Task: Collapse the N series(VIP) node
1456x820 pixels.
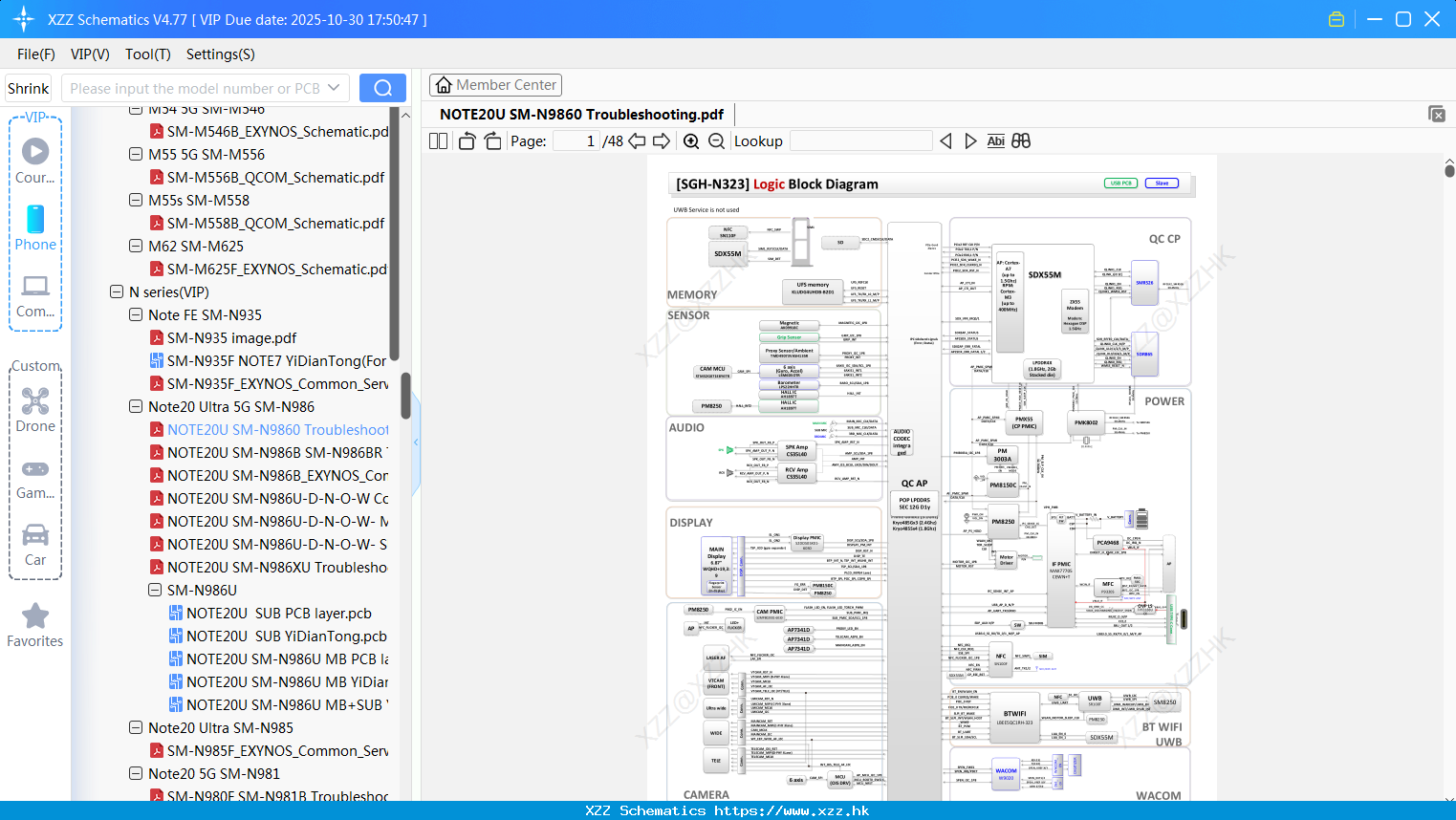Action: point(117,291)
